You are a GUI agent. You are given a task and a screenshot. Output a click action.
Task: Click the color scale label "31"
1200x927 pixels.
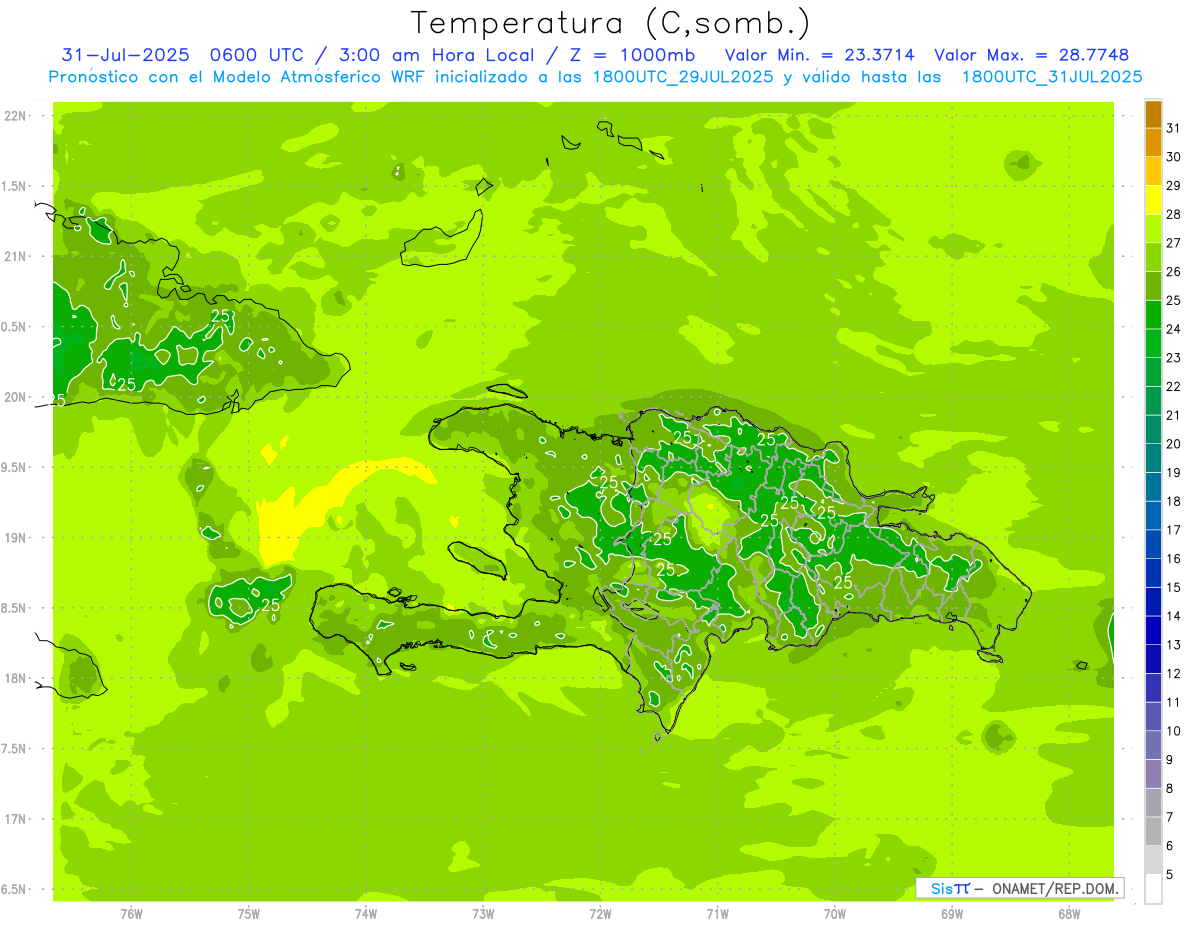[1173, 128]
